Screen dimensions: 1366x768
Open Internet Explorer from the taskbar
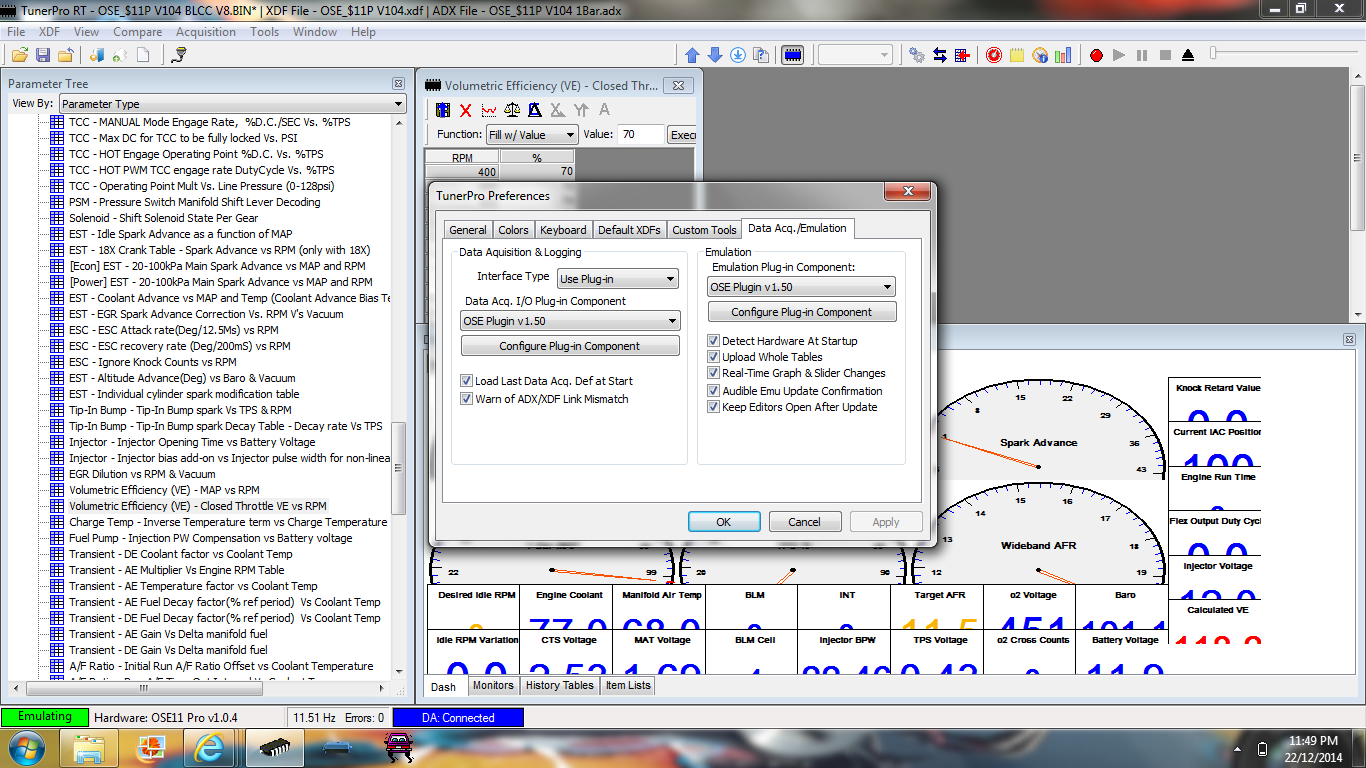[x=209, y=747]
